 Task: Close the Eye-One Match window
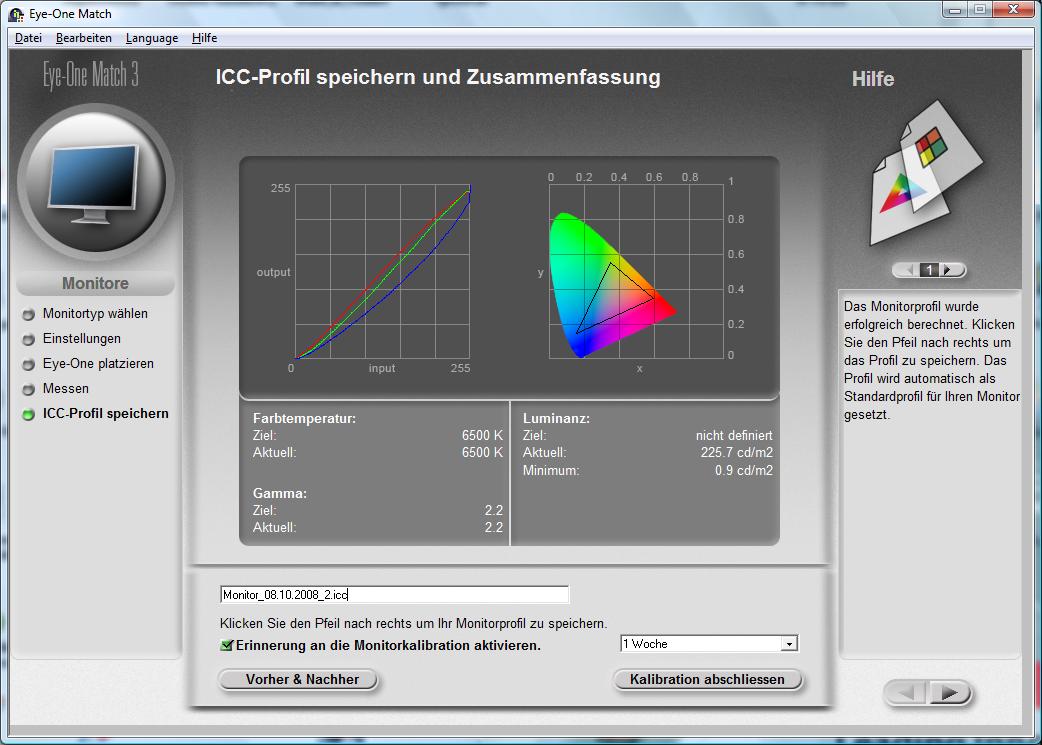coord(1013,9)
